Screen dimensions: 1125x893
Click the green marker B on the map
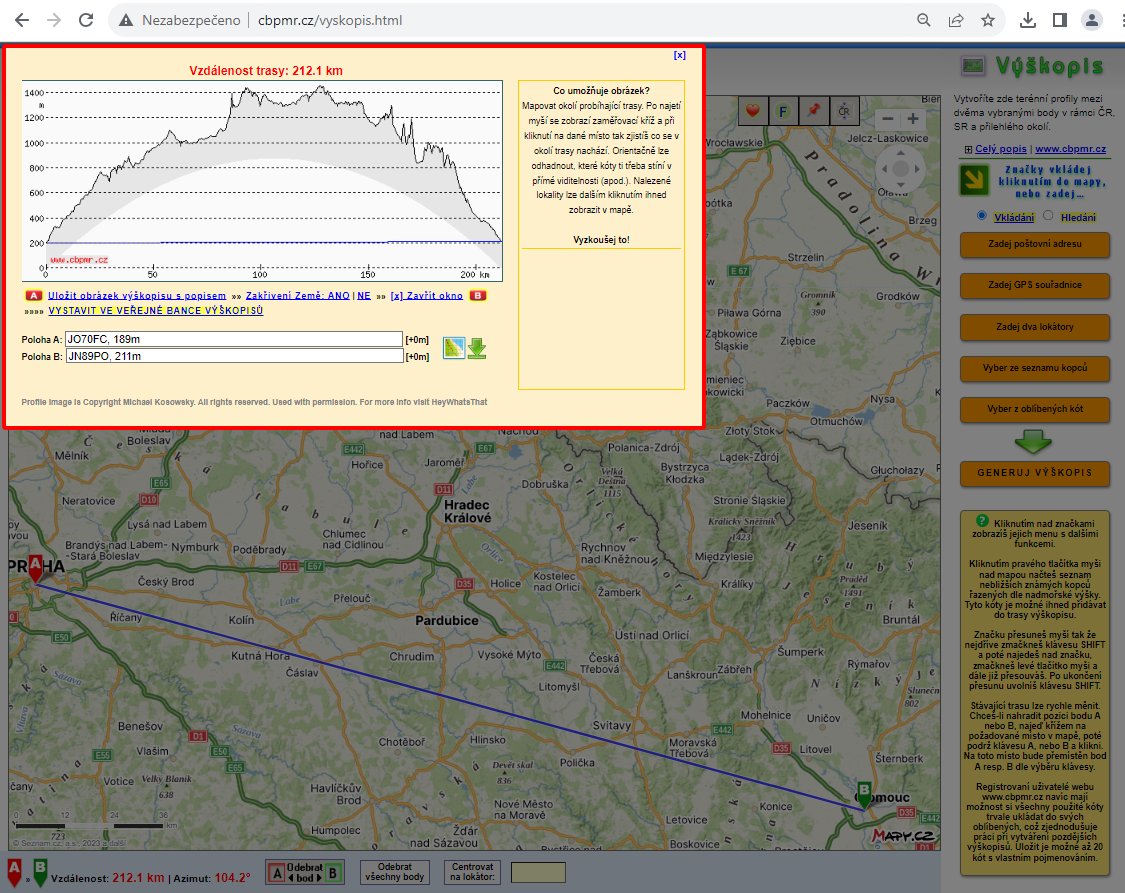point(864,793)
